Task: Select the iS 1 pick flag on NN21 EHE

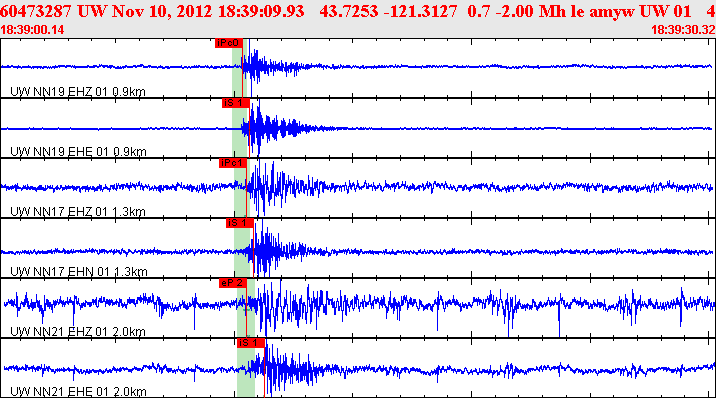Action: [251, 343]
